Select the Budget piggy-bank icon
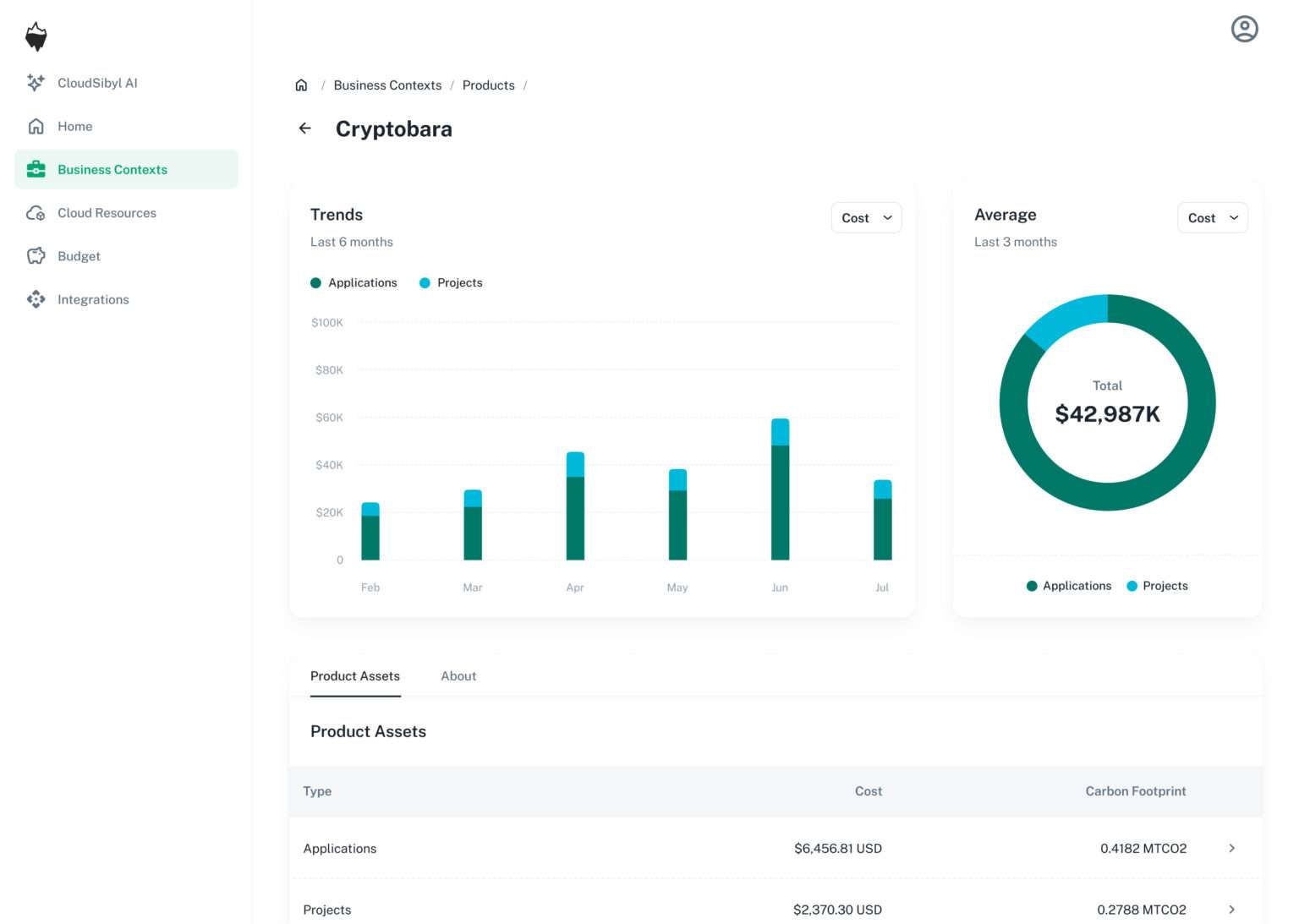The height and width of the screenshot is (924, 1299). pos(36,255)
